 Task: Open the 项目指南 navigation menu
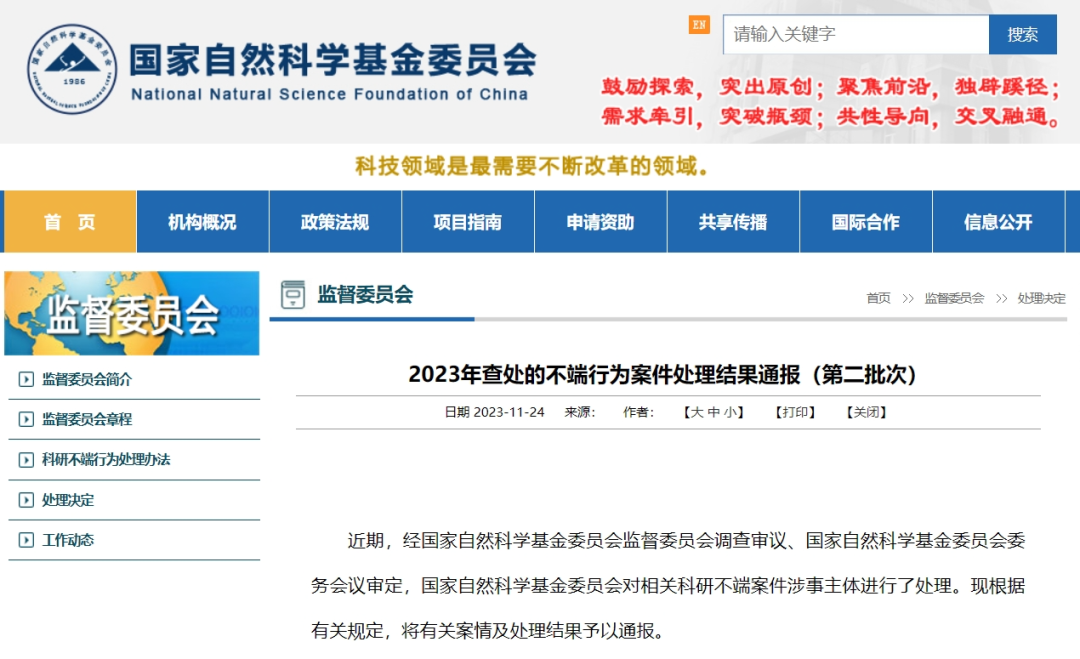point(468,222)
